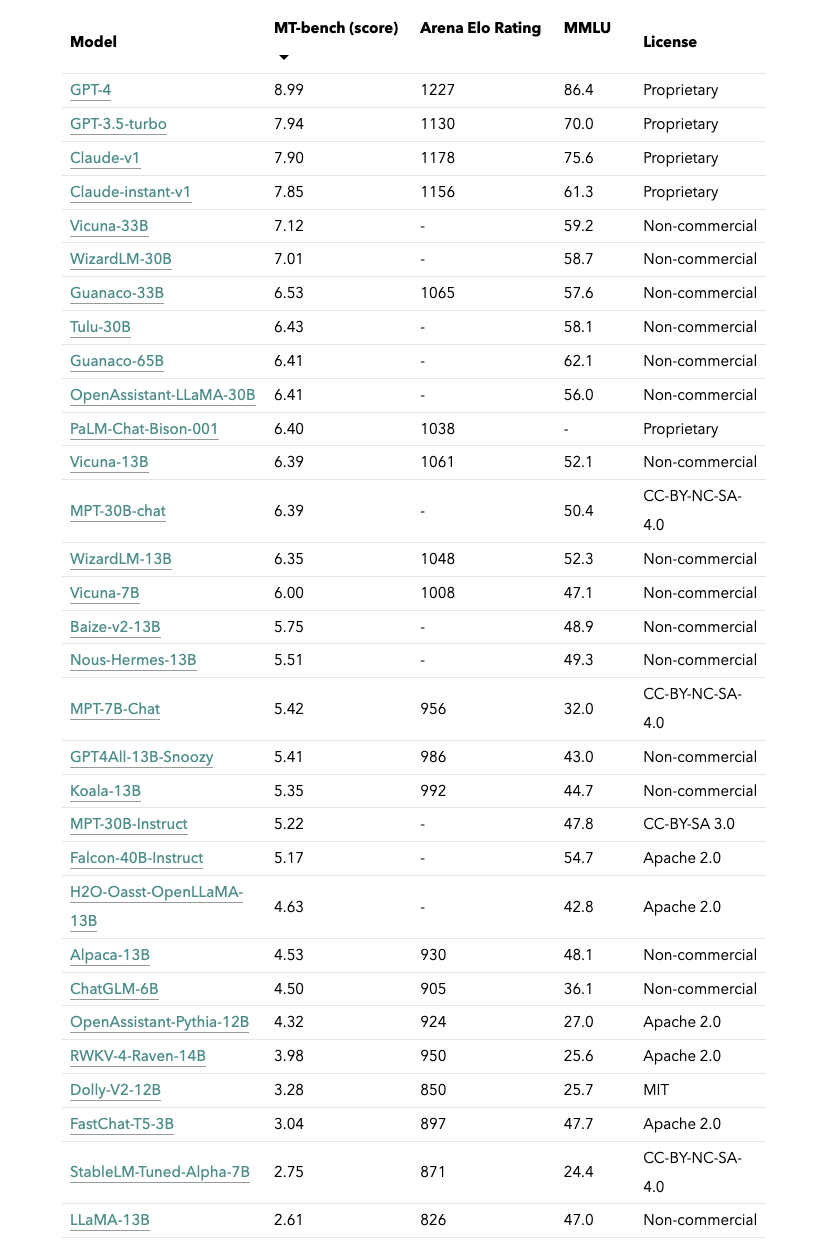Open the Falcon-40B-Instruct link
The height and width of the screenshot is (1254, 836).
[x=136, y=858]
